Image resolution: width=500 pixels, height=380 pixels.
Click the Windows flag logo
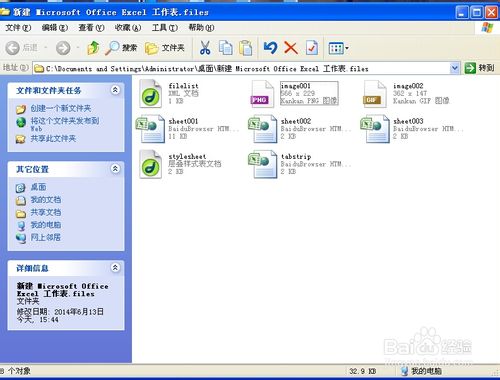click(x=487, y=28)
